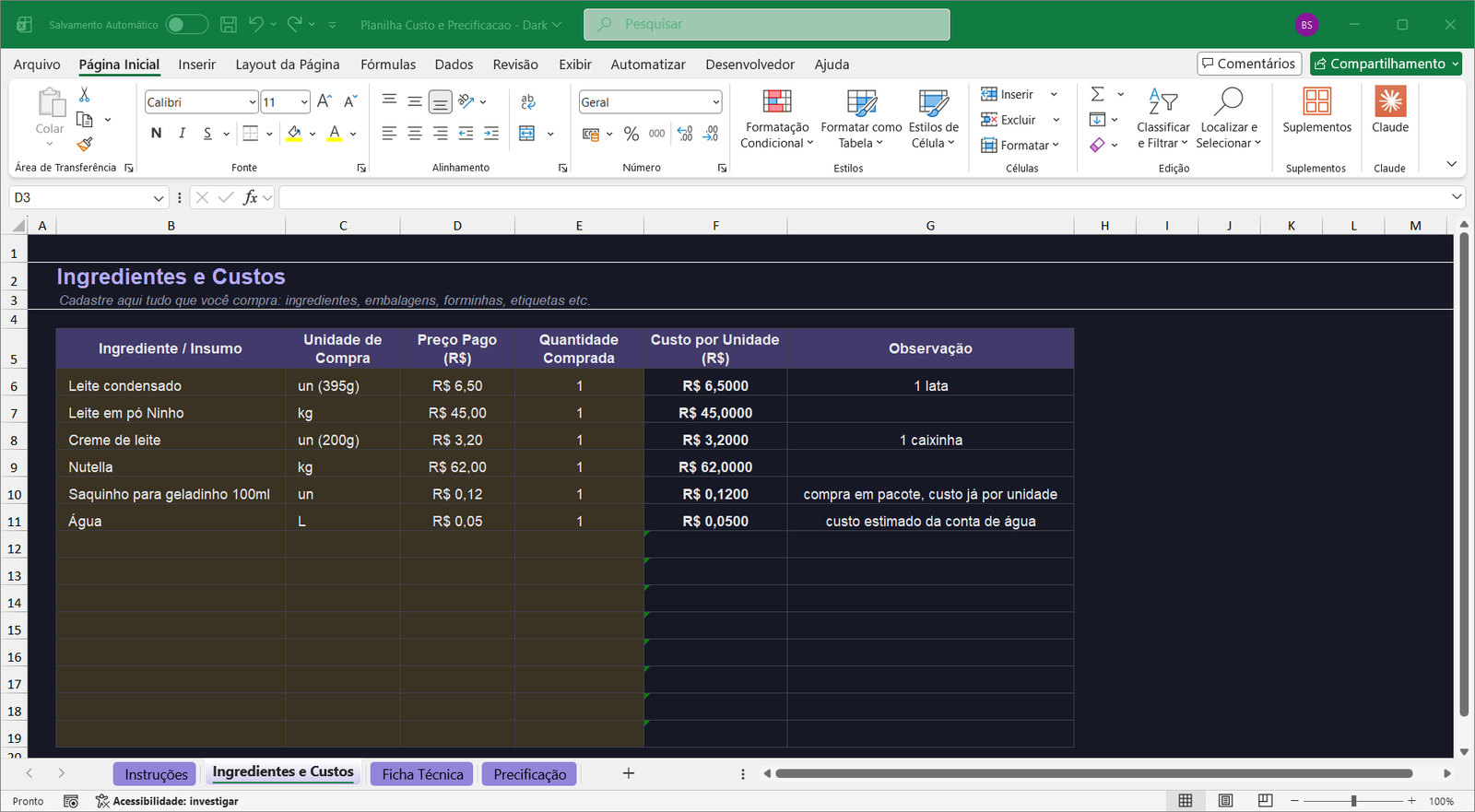This screenshot has width=1475, height=812.
Task: Increase the font size with the larger A
Action: (x=324, y=101)
